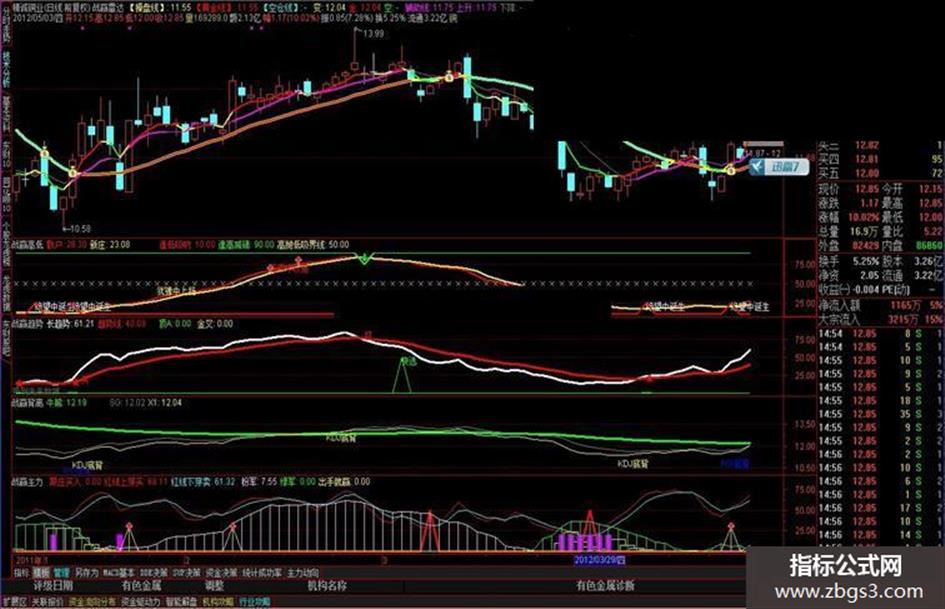This screenshot has width=945, height=609.
Task: Click the 买五 12.00 bid row
Action: coord(880,173)
